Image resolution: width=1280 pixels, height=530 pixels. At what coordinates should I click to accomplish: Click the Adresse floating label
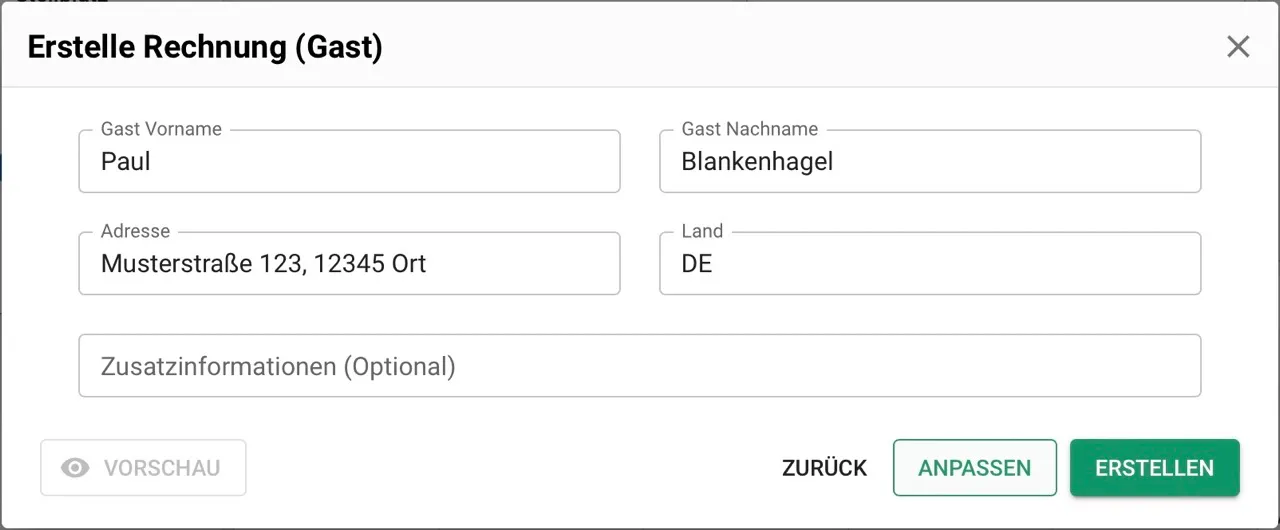click(x=135, y=231)
